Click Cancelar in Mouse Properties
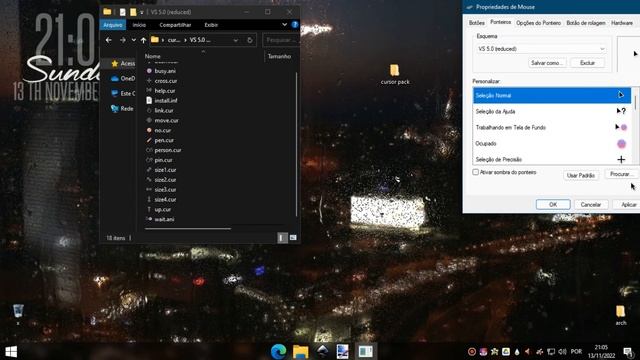Viewport: 640px width, 360px height. (x=590, y=204)
